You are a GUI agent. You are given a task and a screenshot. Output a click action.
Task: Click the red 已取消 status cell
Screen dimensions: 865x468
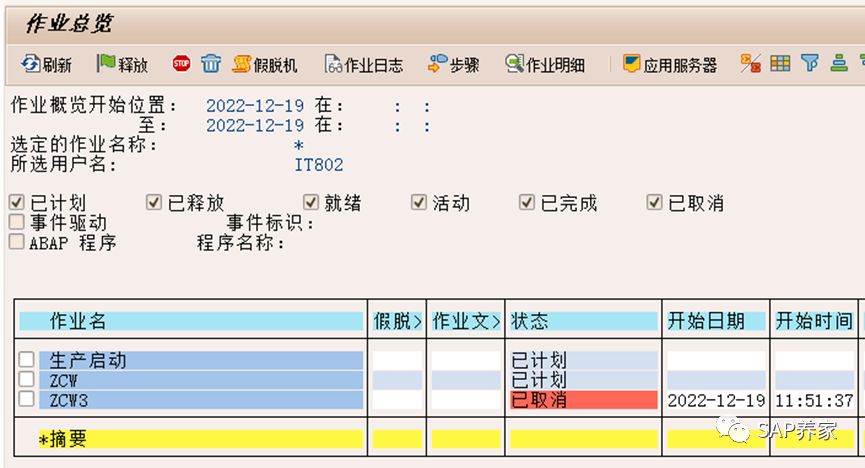(x=584, y=400)
